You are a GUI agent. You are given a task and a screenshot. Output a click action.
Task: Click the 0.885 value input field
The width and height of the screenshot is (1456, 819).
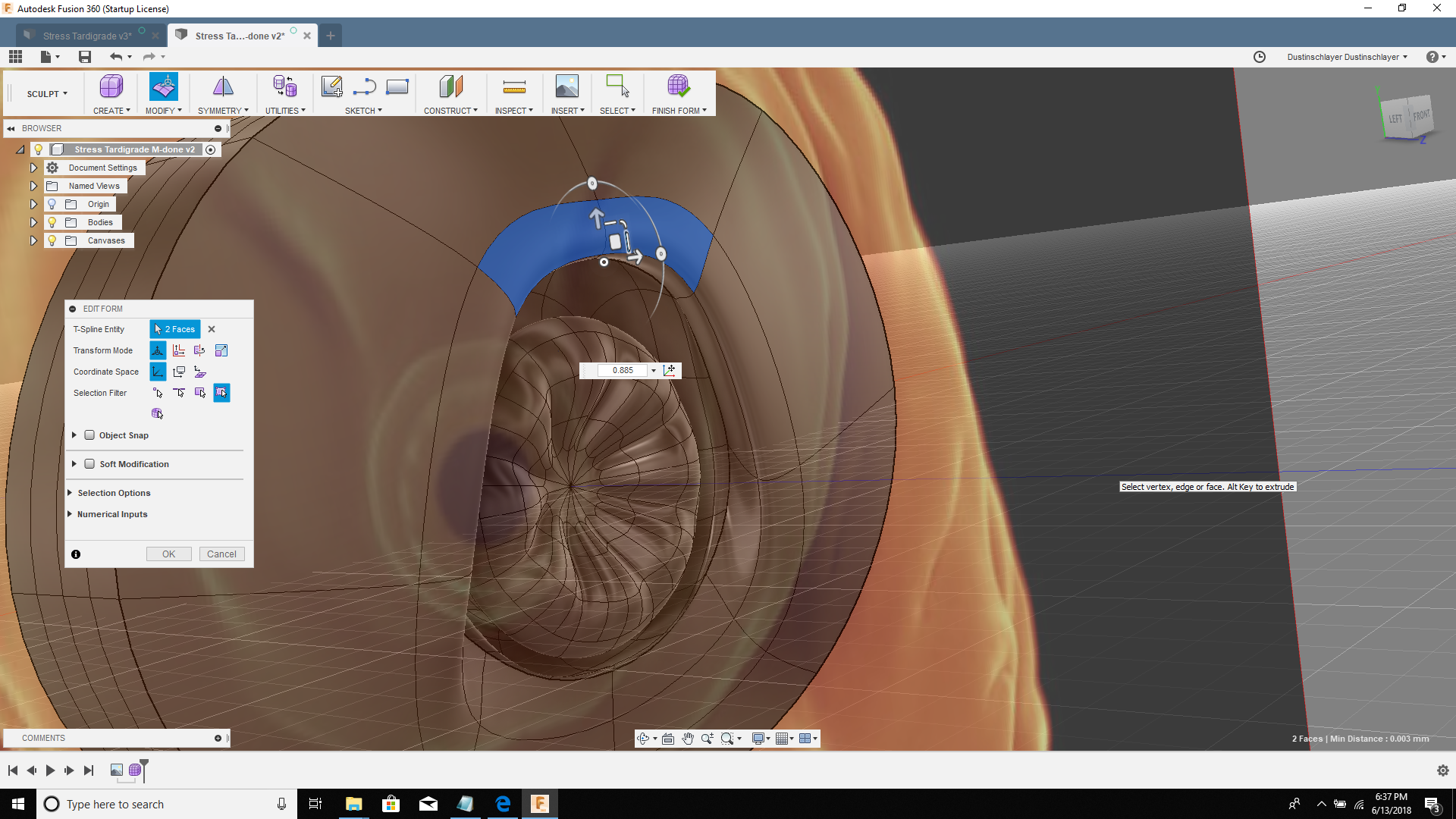click(x=623, y=371)
